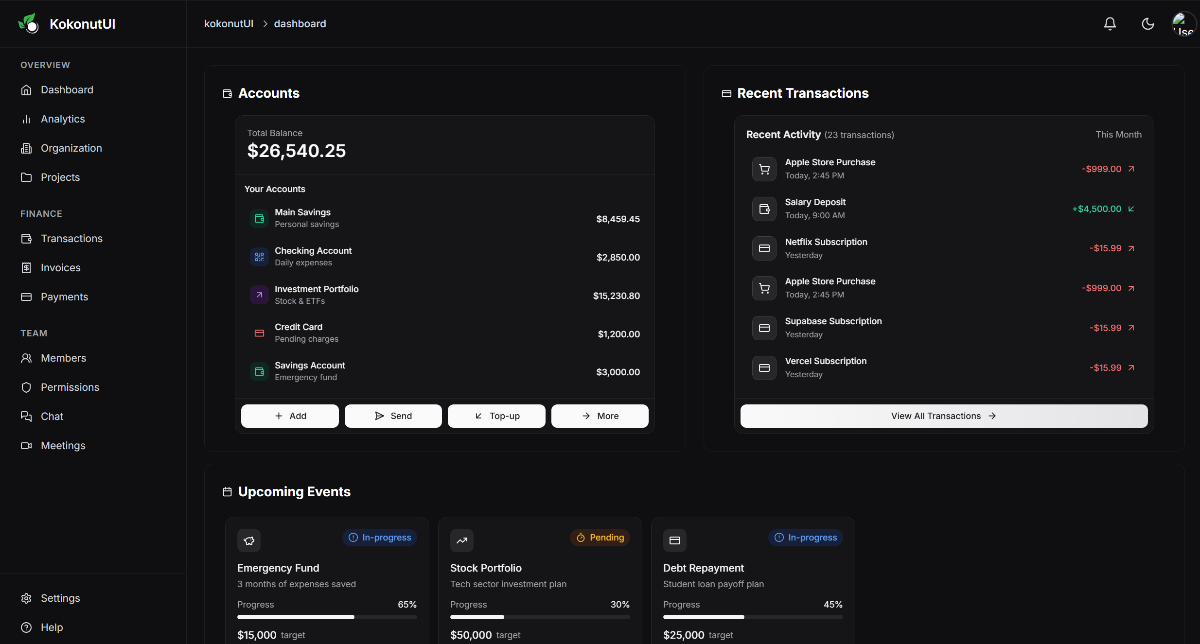Viewport: 1200px width, 644px height.
Task: Click the user avatar in the header
Action: click(1183, 23)
